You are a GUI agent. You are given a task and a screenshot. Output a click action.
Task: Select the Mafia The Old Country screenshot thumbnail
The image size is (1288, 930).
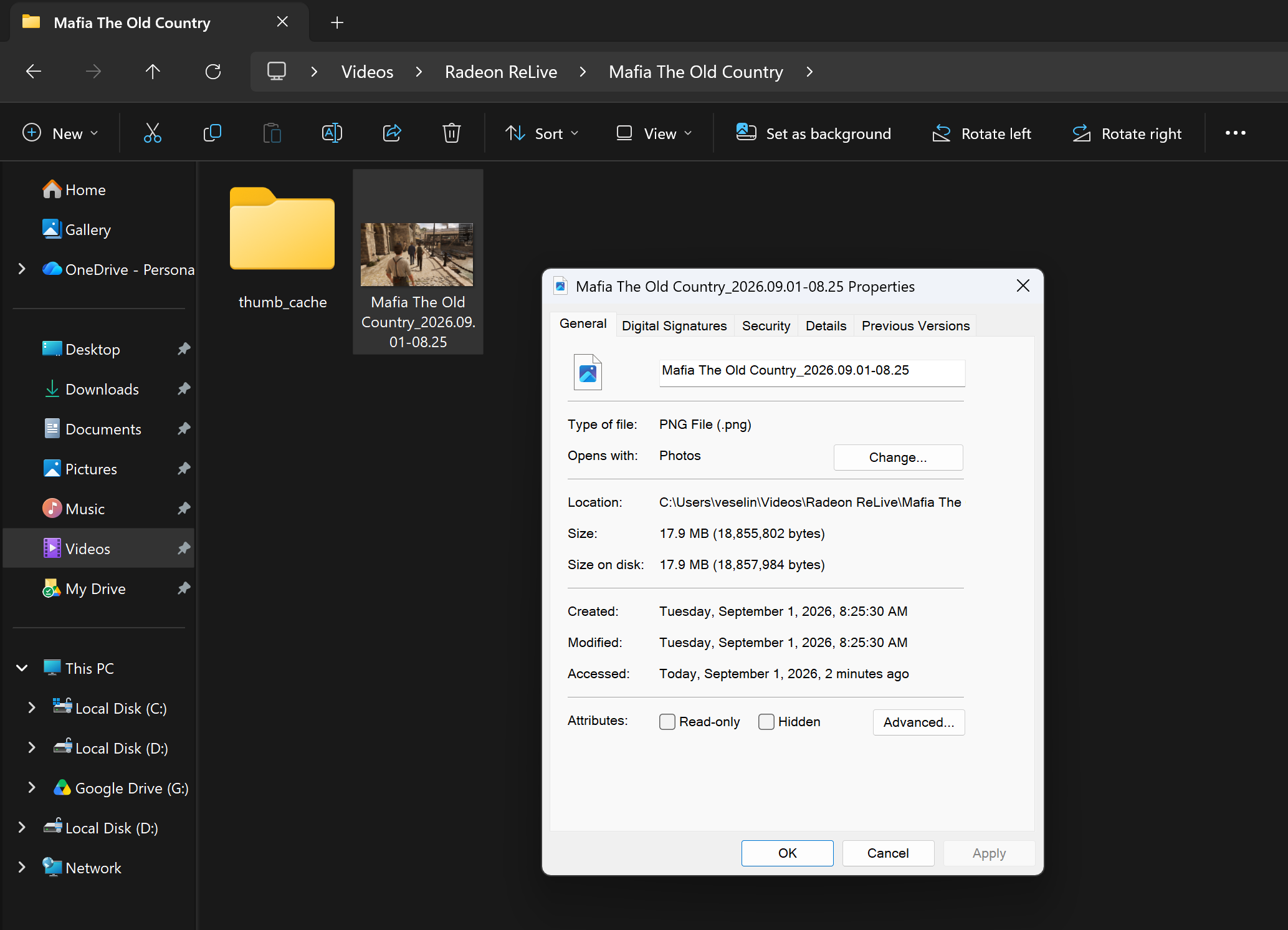417,262
